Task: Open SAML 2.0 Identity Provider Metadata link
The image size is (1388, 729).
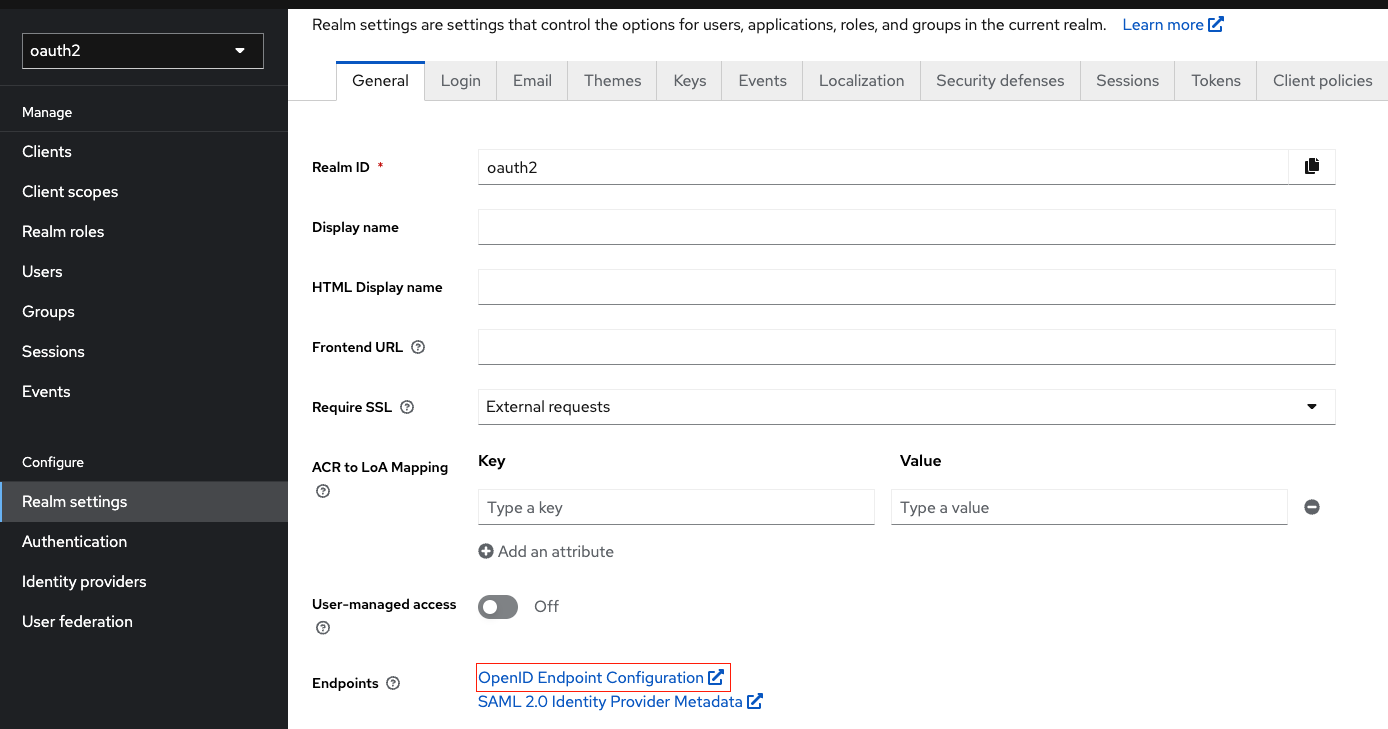Action: pyautogui.click(x=620, y=702)
